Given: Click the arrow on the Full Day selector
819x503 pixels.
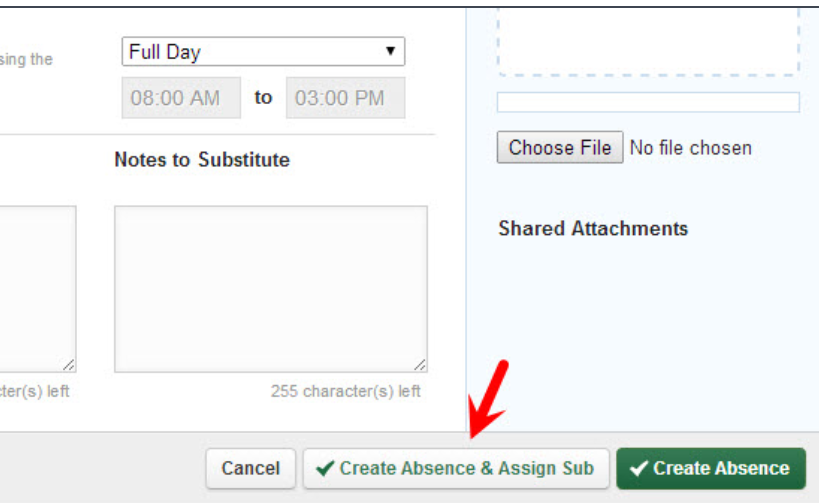Looking at the screenshot, I should 390,52.
